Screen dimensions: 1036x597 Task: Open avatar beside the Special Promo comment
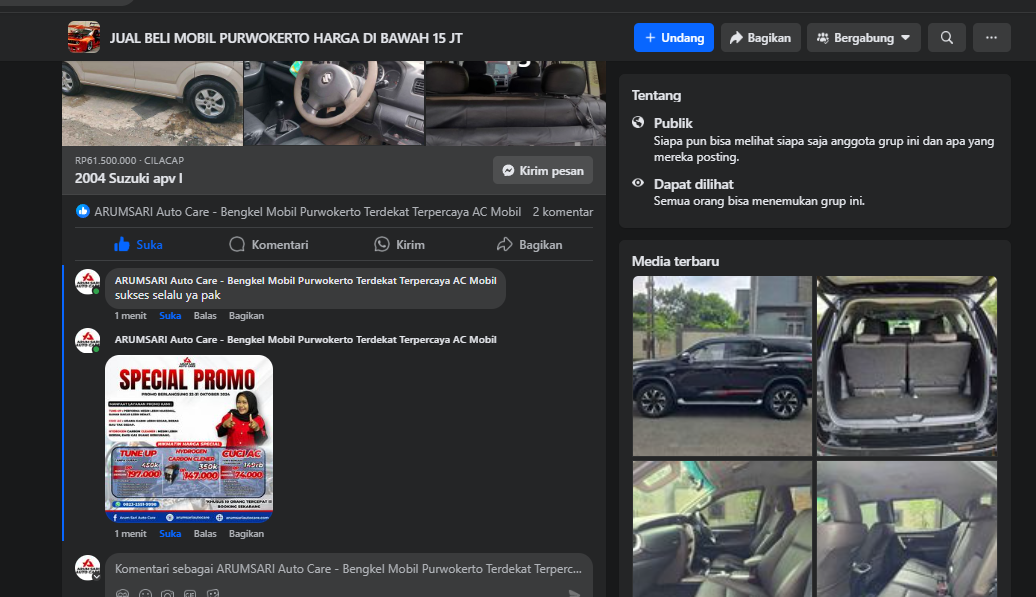point(87,341)
